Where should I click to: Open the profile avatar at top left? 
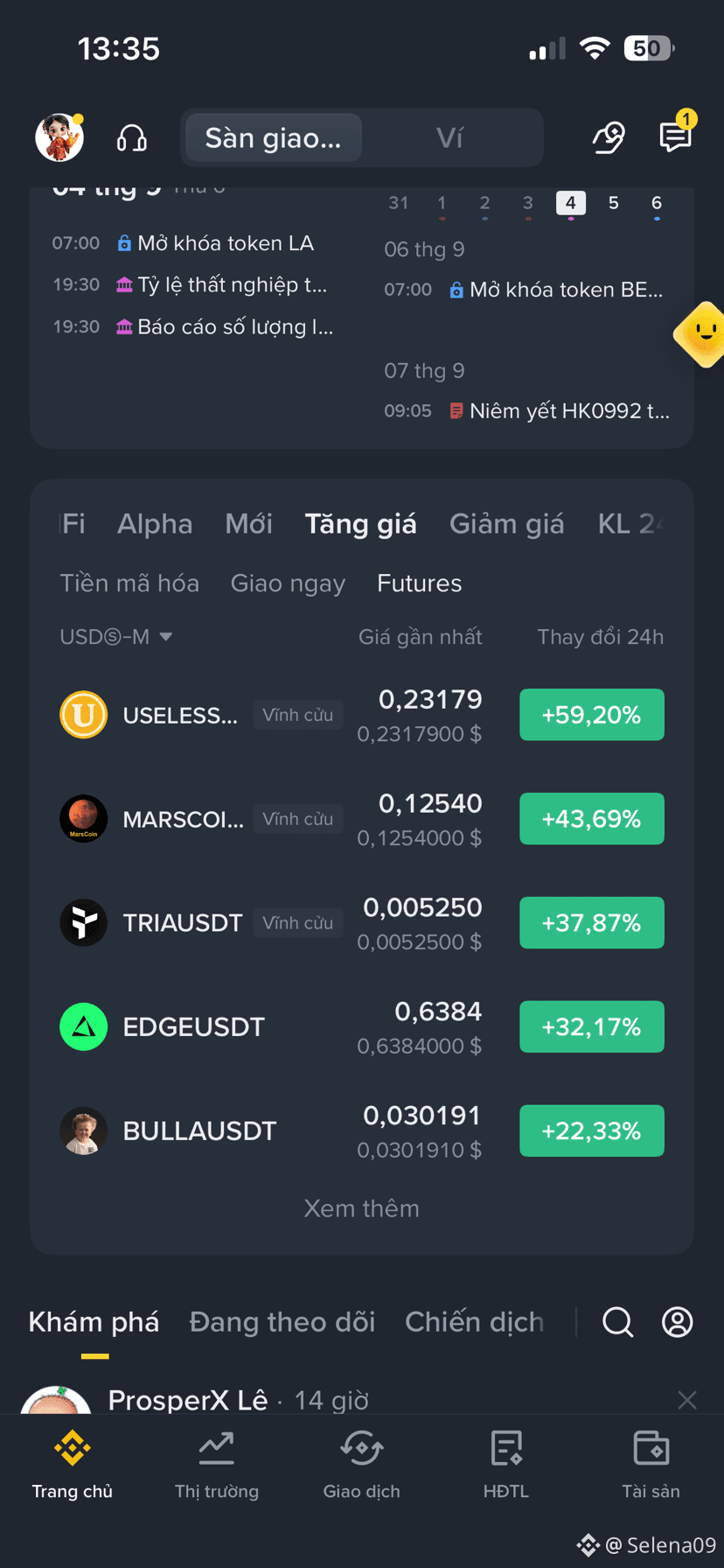click(x=59, y=137)
